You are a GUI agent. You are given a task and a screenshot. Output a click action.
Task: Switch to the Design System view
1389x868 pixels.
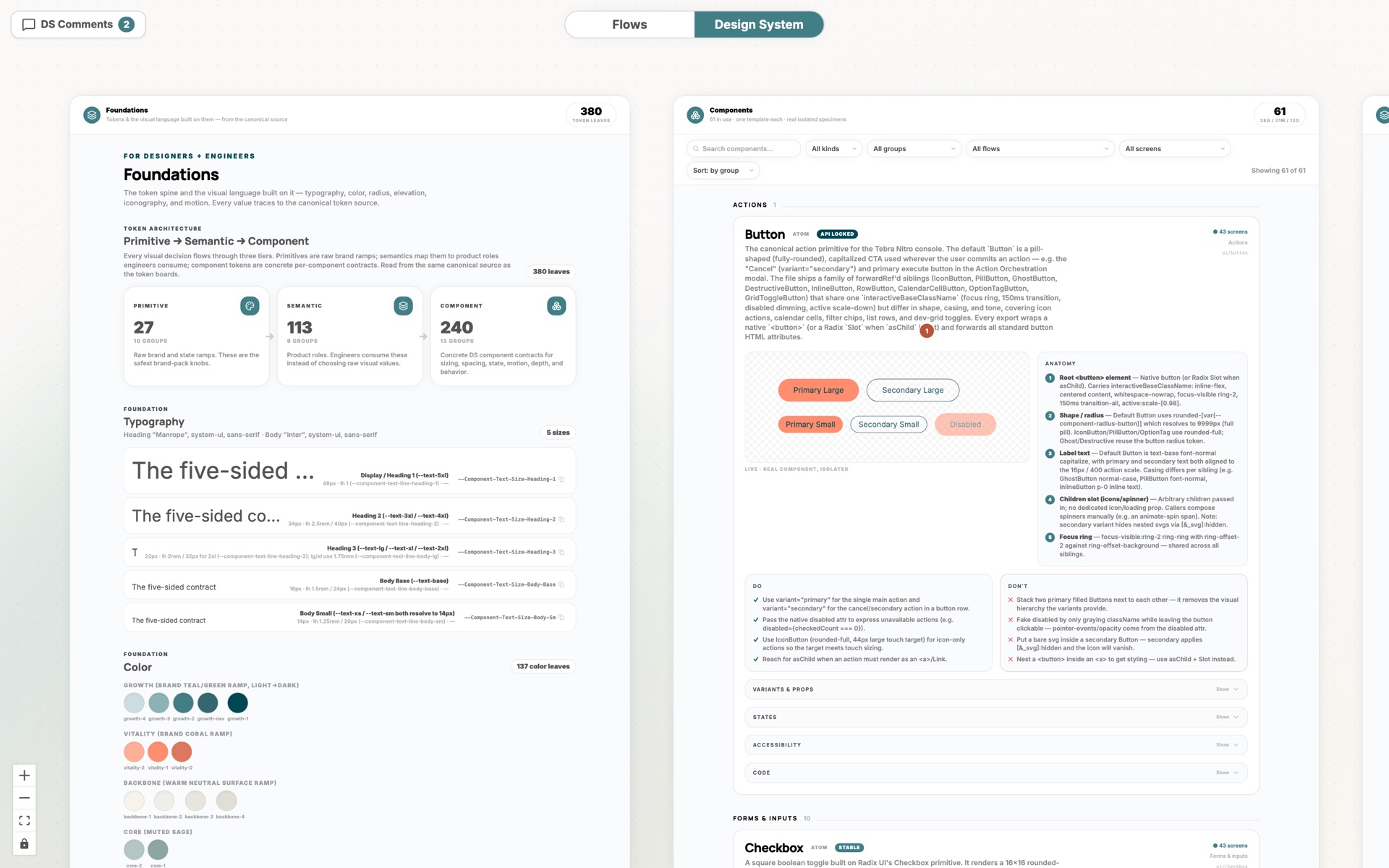click(x=759, y=25)
